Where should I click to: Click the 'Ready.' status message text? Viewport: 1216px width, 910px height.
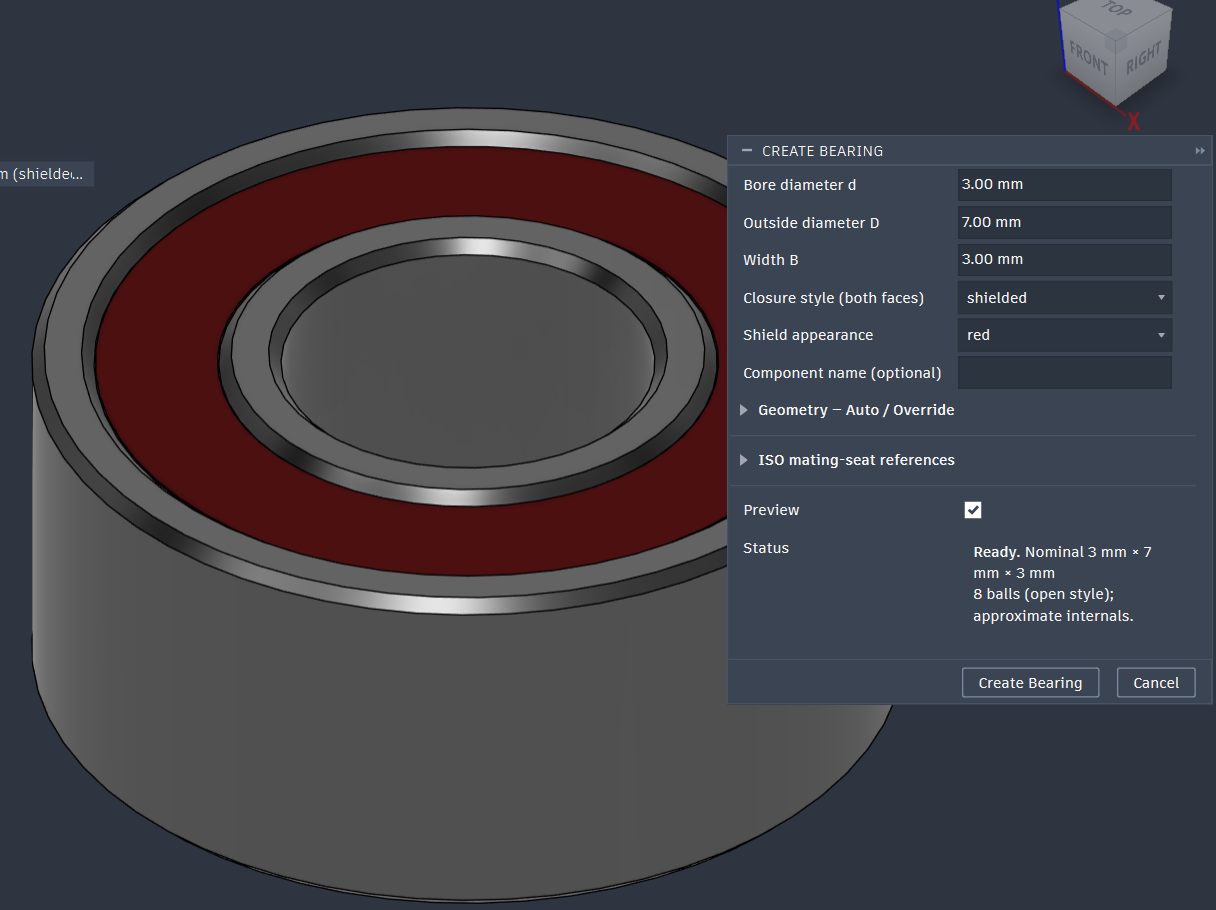[x=996, y=552]
